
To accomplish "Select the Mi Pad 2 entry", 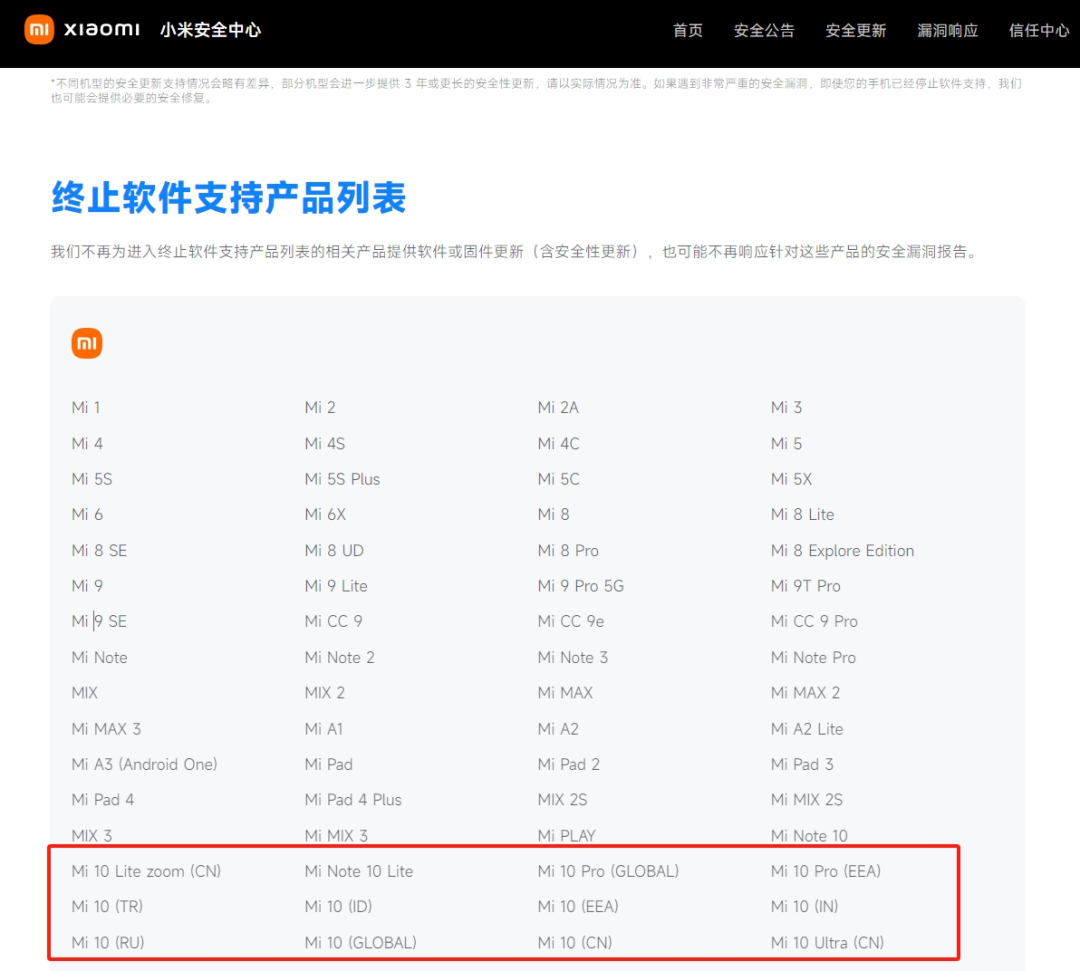I will click(x=569, y=764).
